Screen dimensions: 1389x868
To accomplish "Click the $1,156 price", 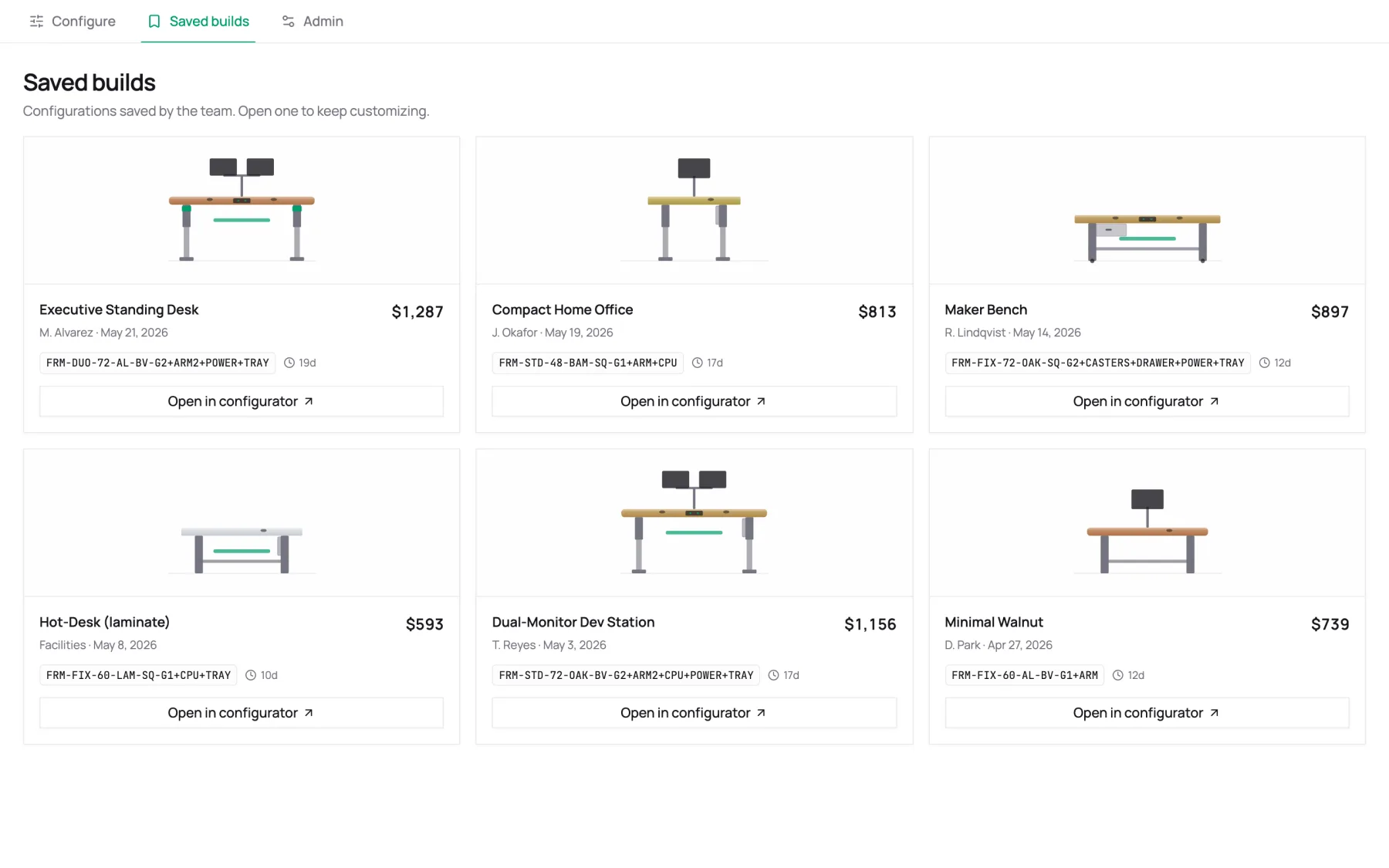I will pyautogui.click(x=870, y=624).
